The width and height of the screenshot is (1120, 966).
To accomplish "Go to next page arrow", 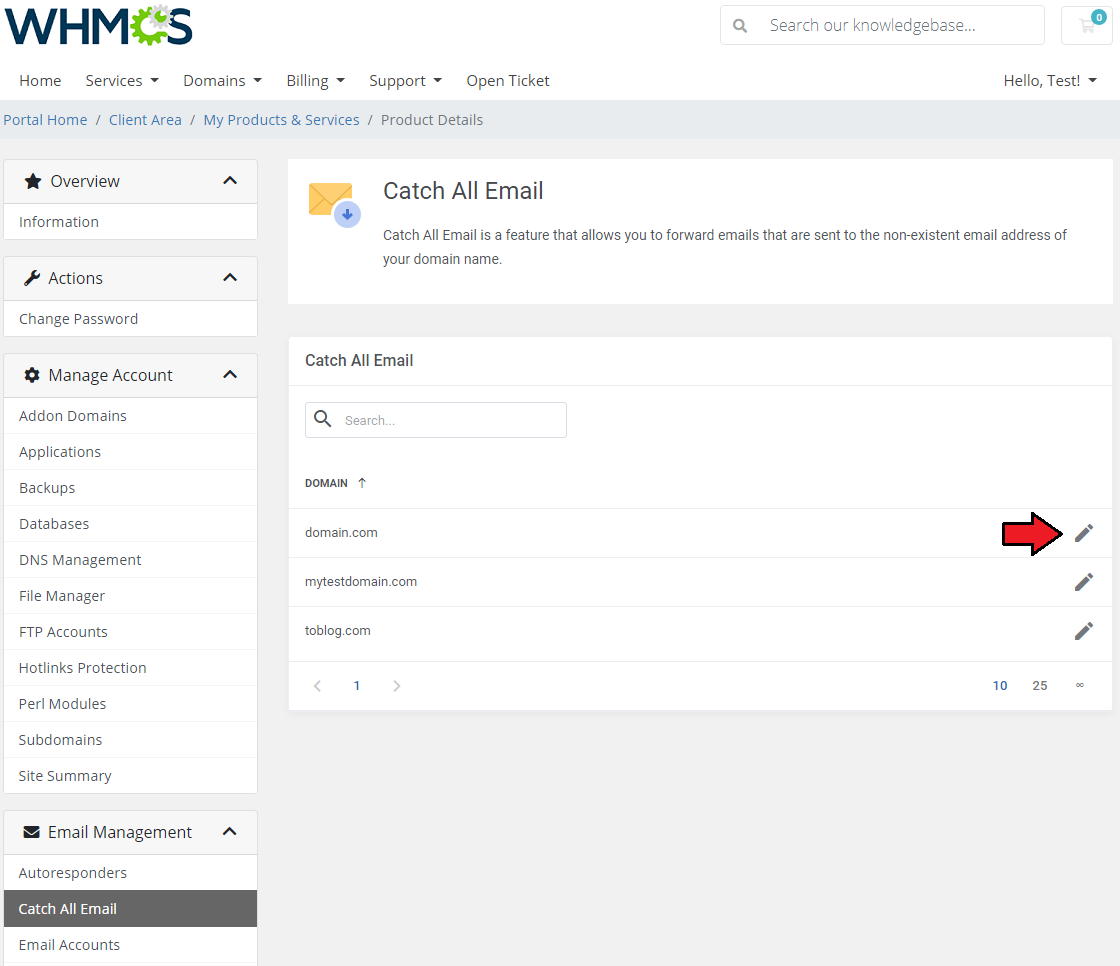I will pyautogui.click(x=396, y=686).
